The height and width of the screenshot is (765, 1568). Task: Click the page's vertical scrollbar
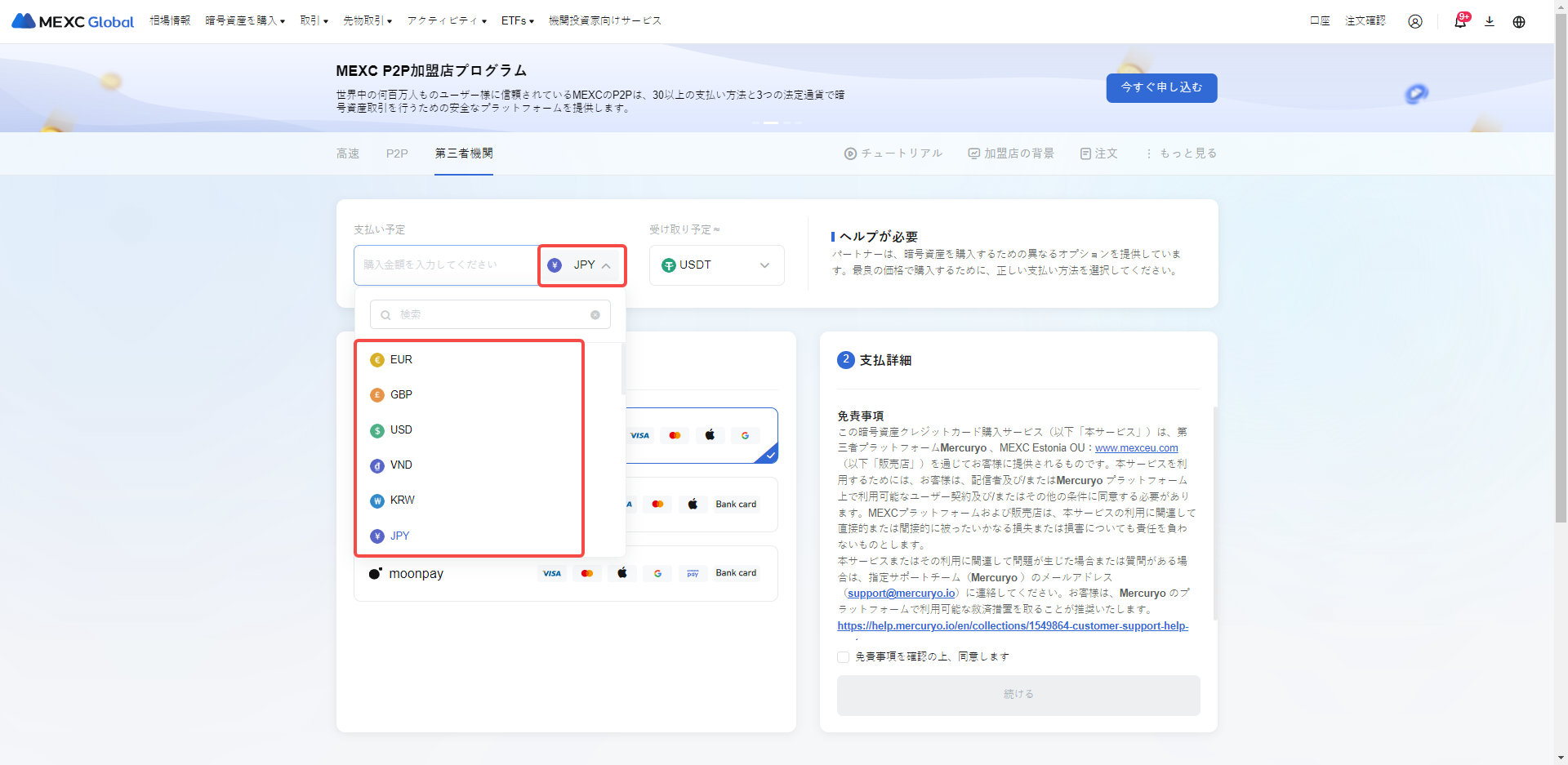(x=1561, y=327)
